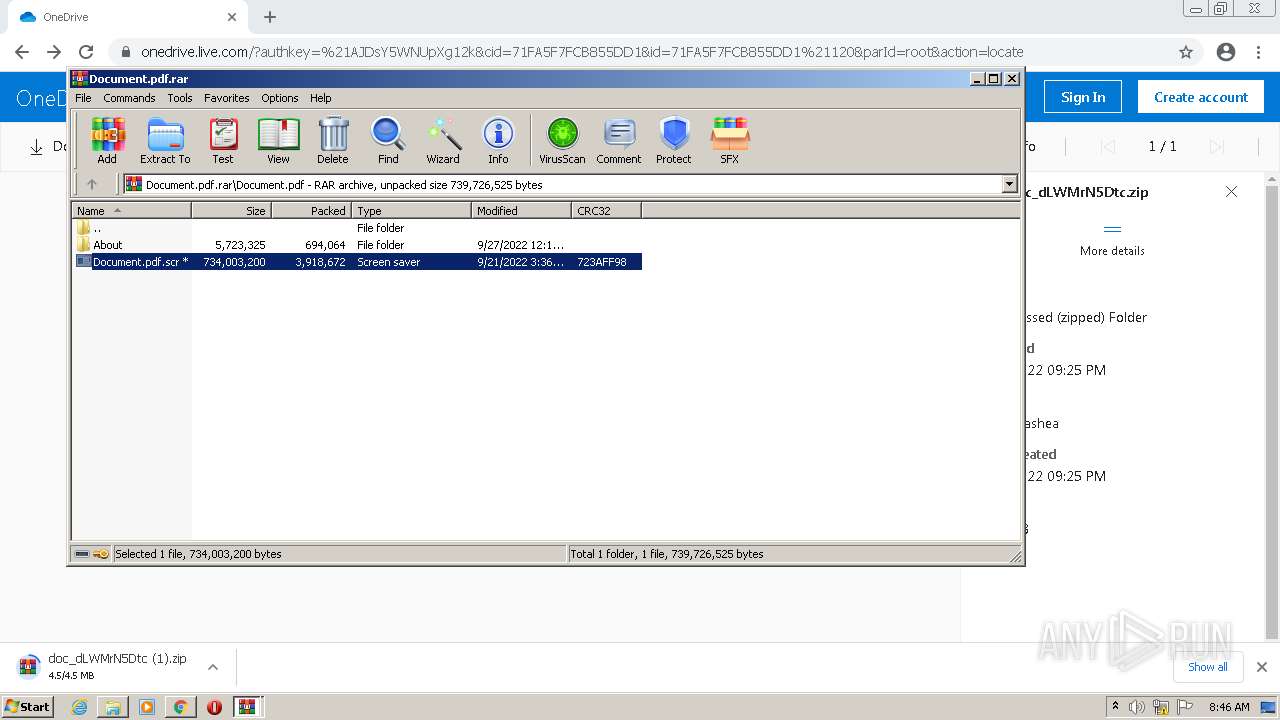Screen dimensions: 1280x720
Task: Open the Tools menu
Action: coord(180,98)
